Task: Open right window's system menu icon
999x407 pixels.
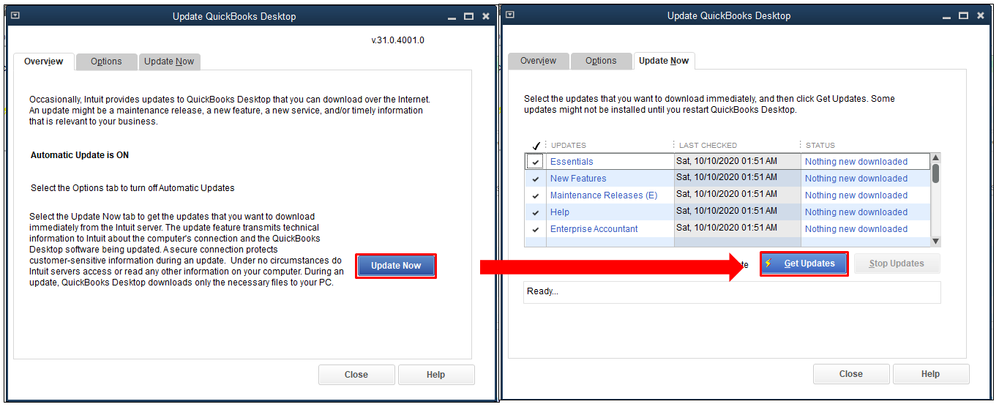Action: 510,15
